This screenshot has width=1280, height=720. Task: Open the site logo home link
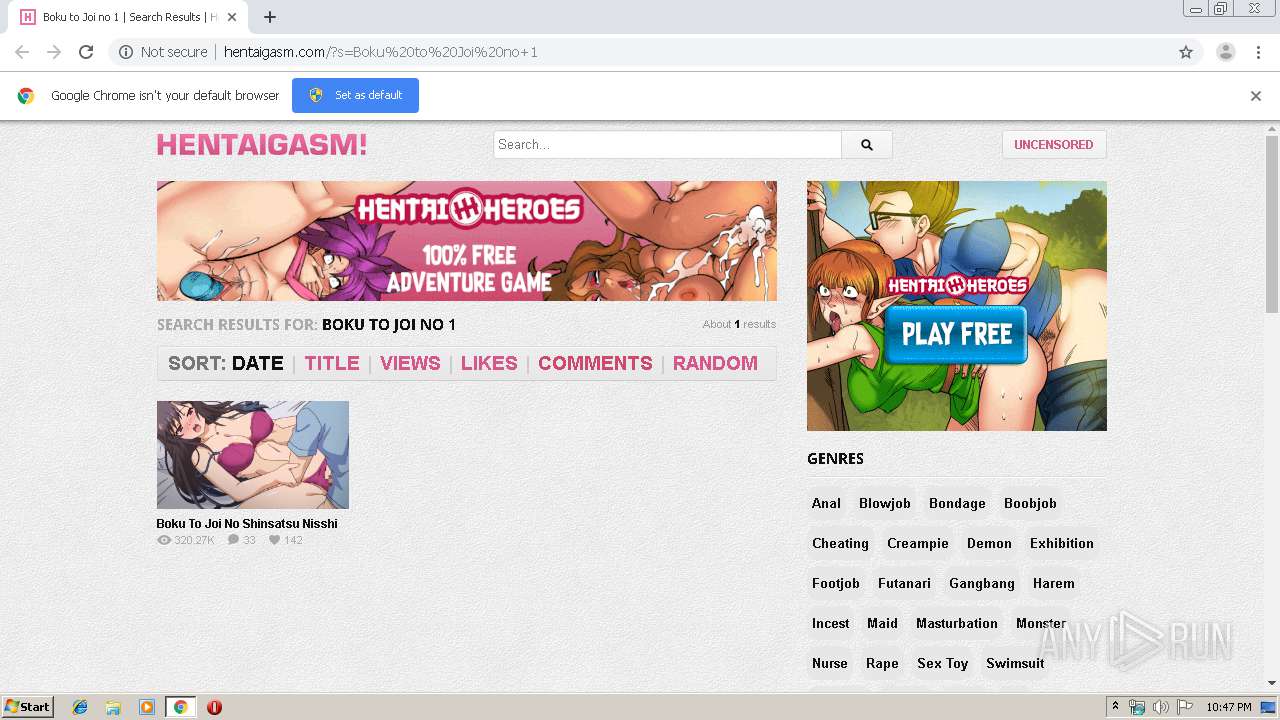262,145
